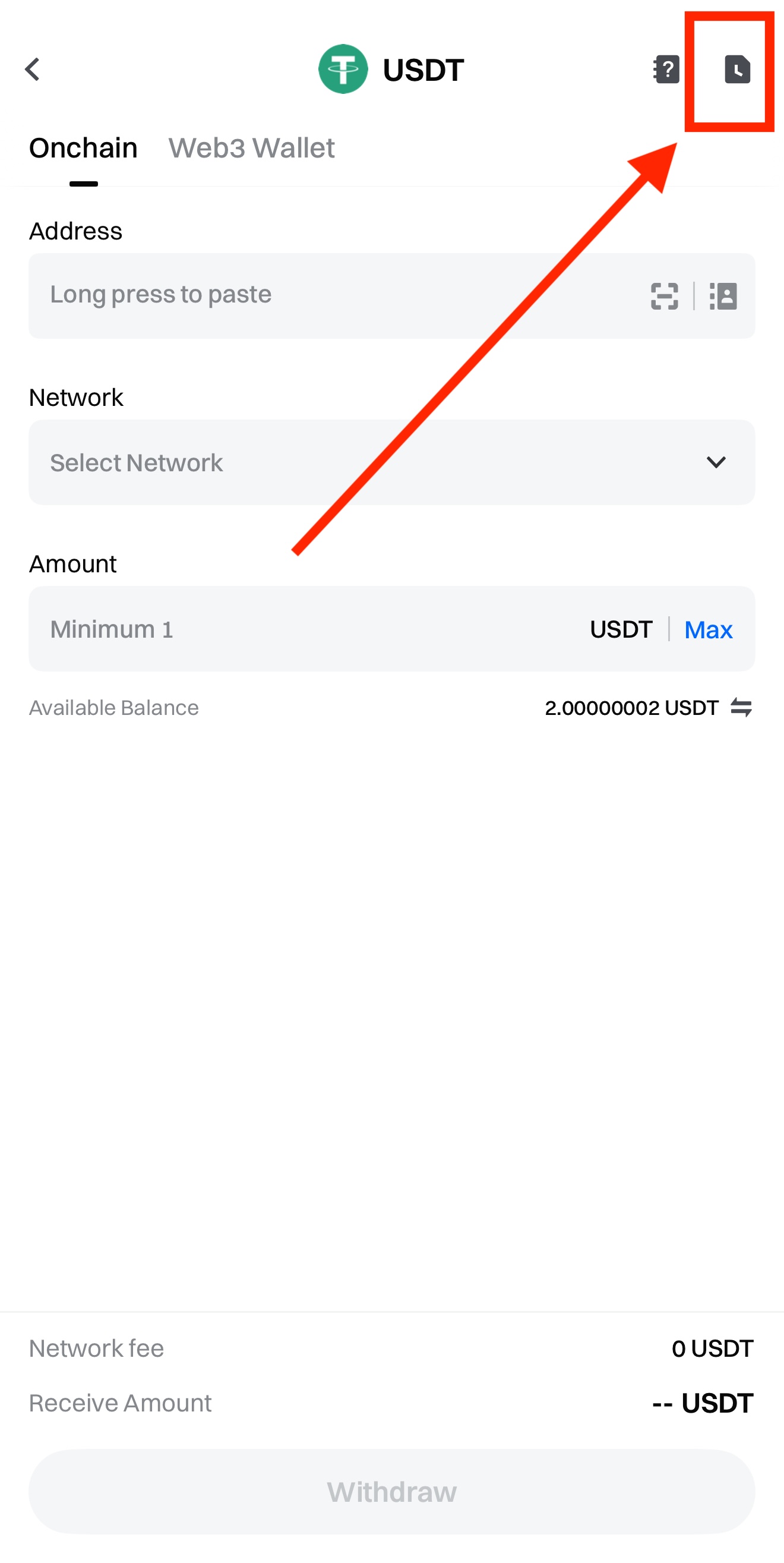Tap the 2.00000002 USDT available balance
This screenshot has width=784, height=1563.
631,707
